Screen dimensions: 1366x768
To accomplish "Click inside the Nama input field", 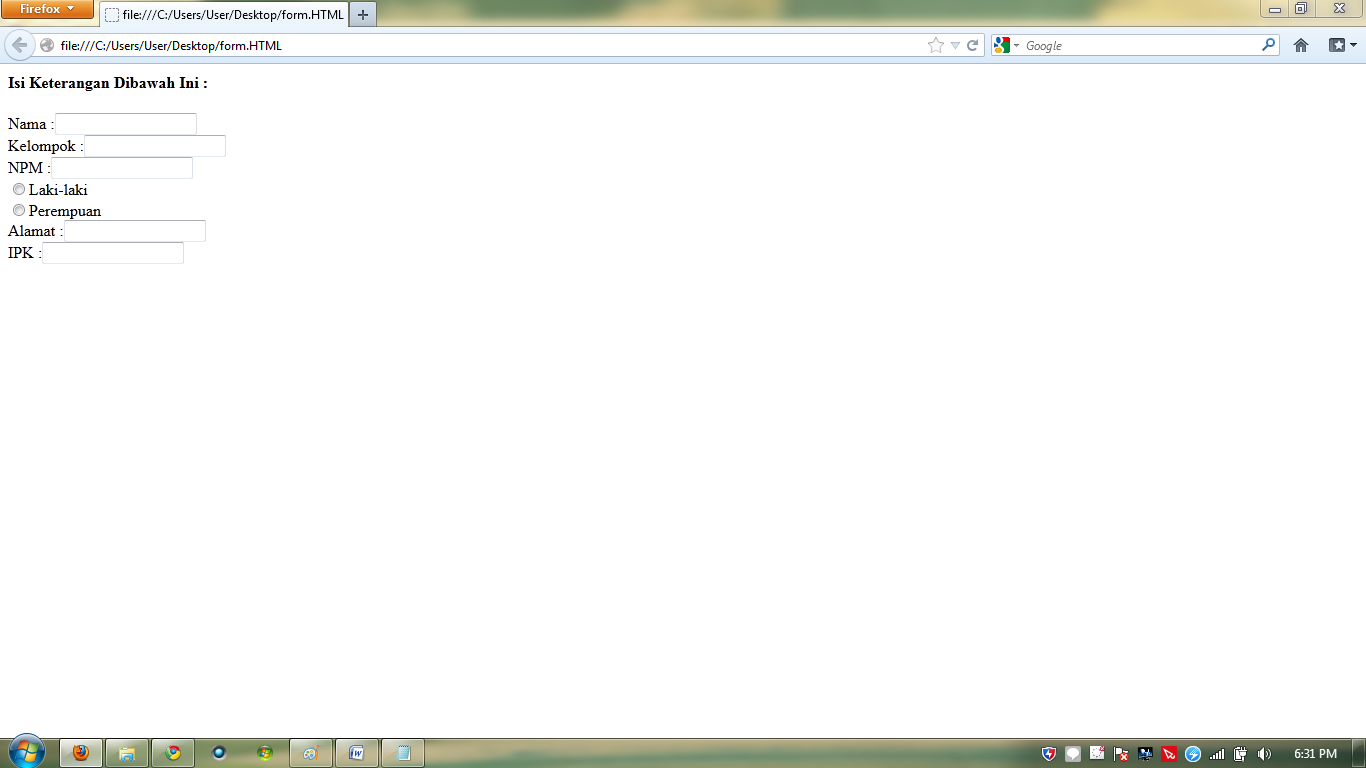I will pos(125,123).
